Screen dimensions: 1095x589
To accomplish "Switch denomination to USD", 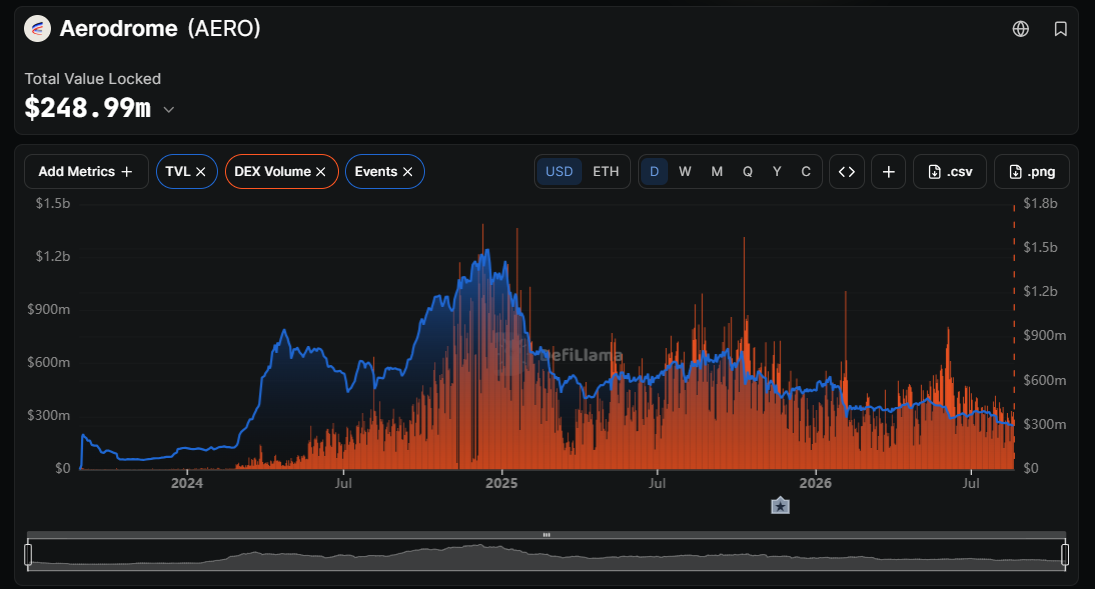I will (559, 171).
